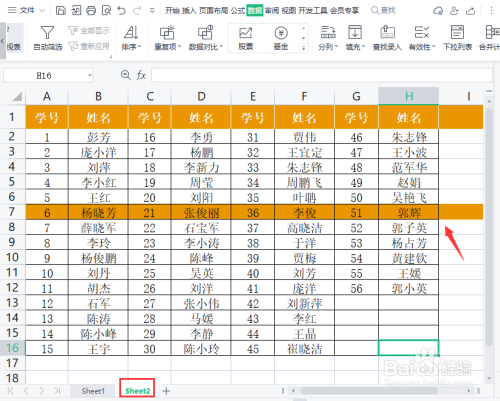Click the Select All corner triangle

point(17,96)
